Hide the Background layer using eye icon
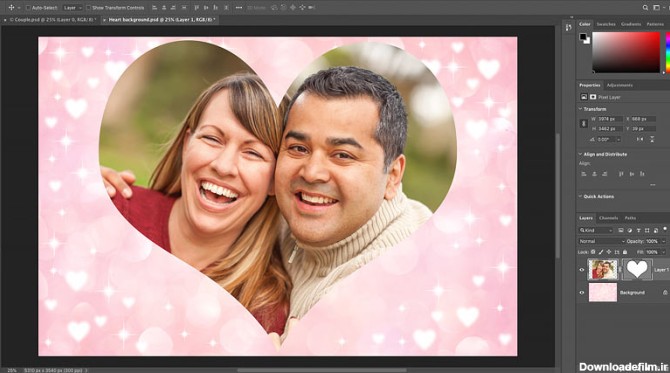Image resolution: width=670 pixels, height=373 pixels. (582, 293)
